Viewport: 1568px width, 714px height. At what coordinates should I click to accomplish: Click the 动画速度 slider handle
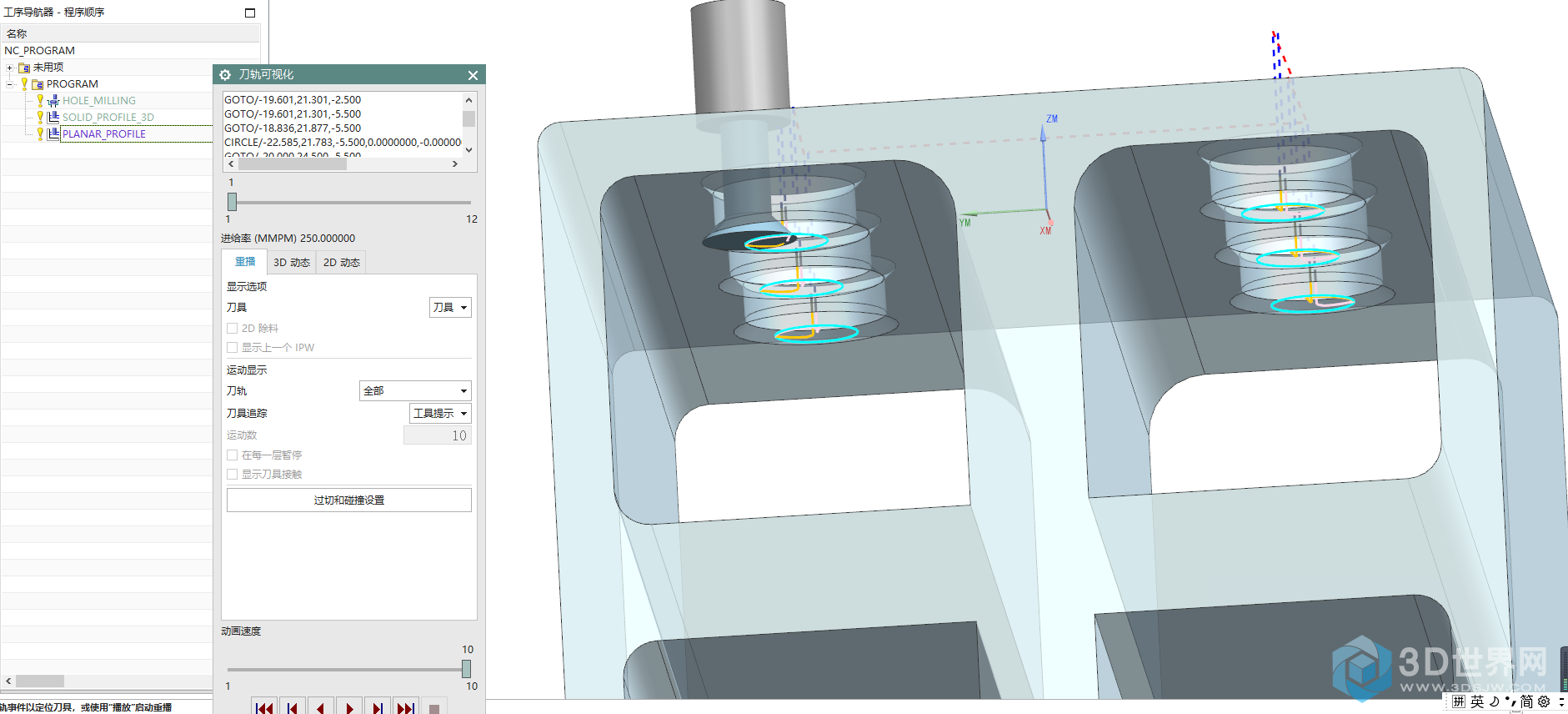466,669
